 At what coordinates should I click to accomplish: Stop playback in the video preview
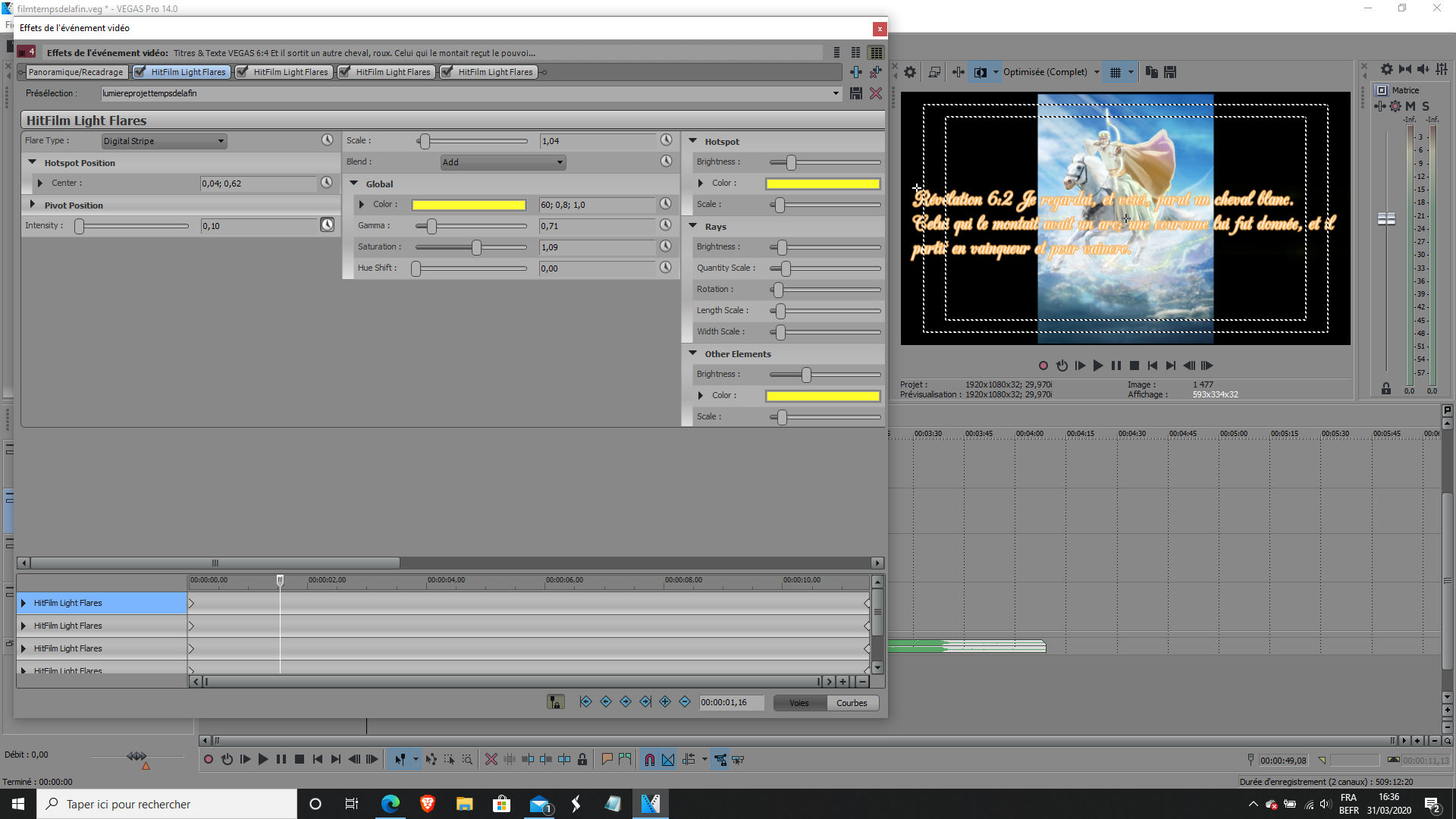click(x=1134, y=366)
